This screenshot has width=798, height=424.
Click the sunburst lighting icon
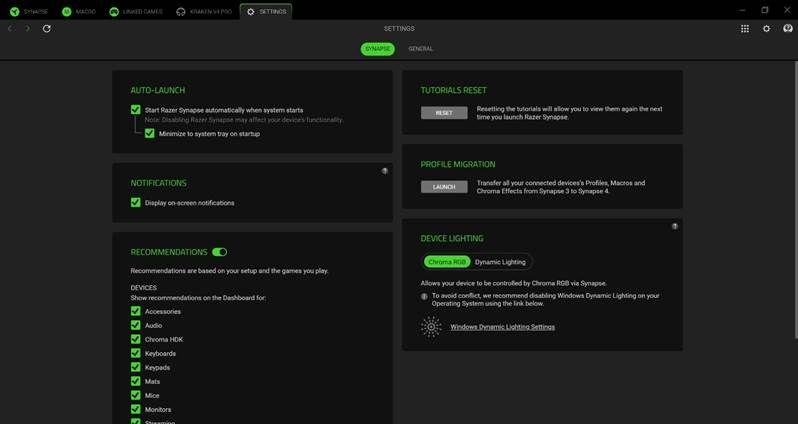[431, 327]
